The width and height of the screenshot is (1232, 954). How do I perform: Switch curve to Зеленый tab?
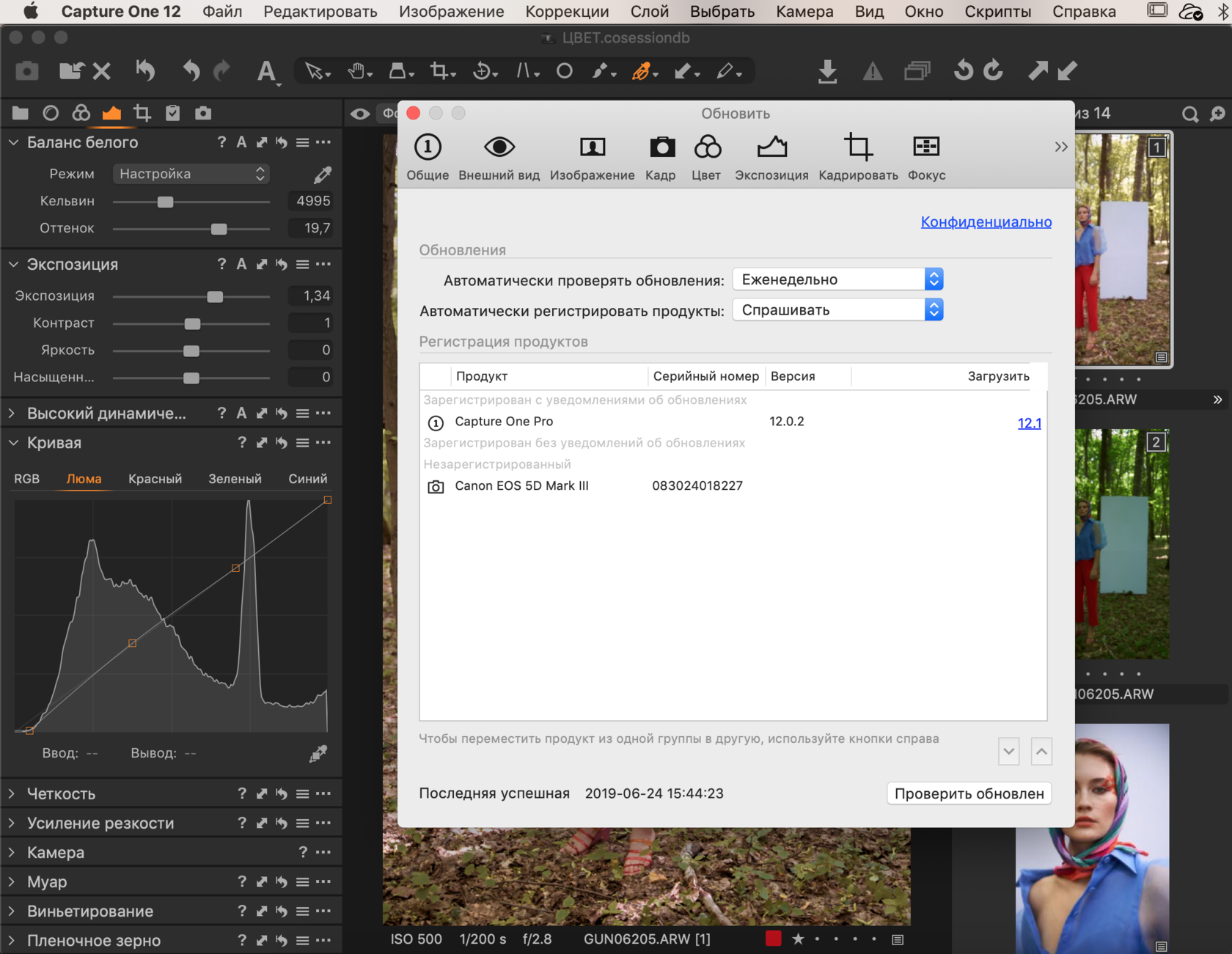(235, 479)
